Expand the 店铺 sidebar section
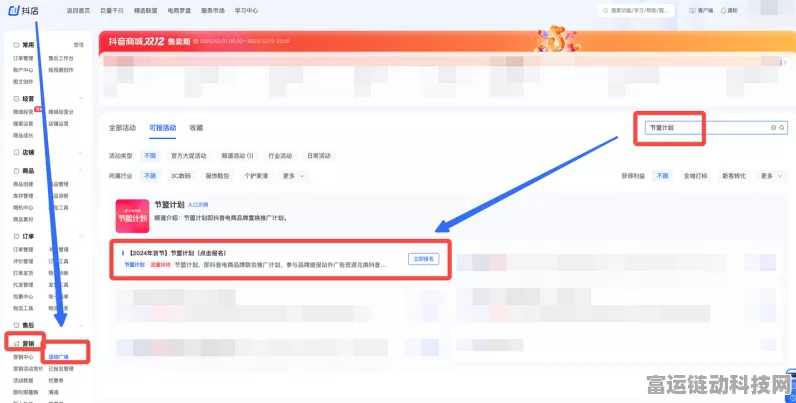Screen dimensions: 796x403 pos(81,152)
